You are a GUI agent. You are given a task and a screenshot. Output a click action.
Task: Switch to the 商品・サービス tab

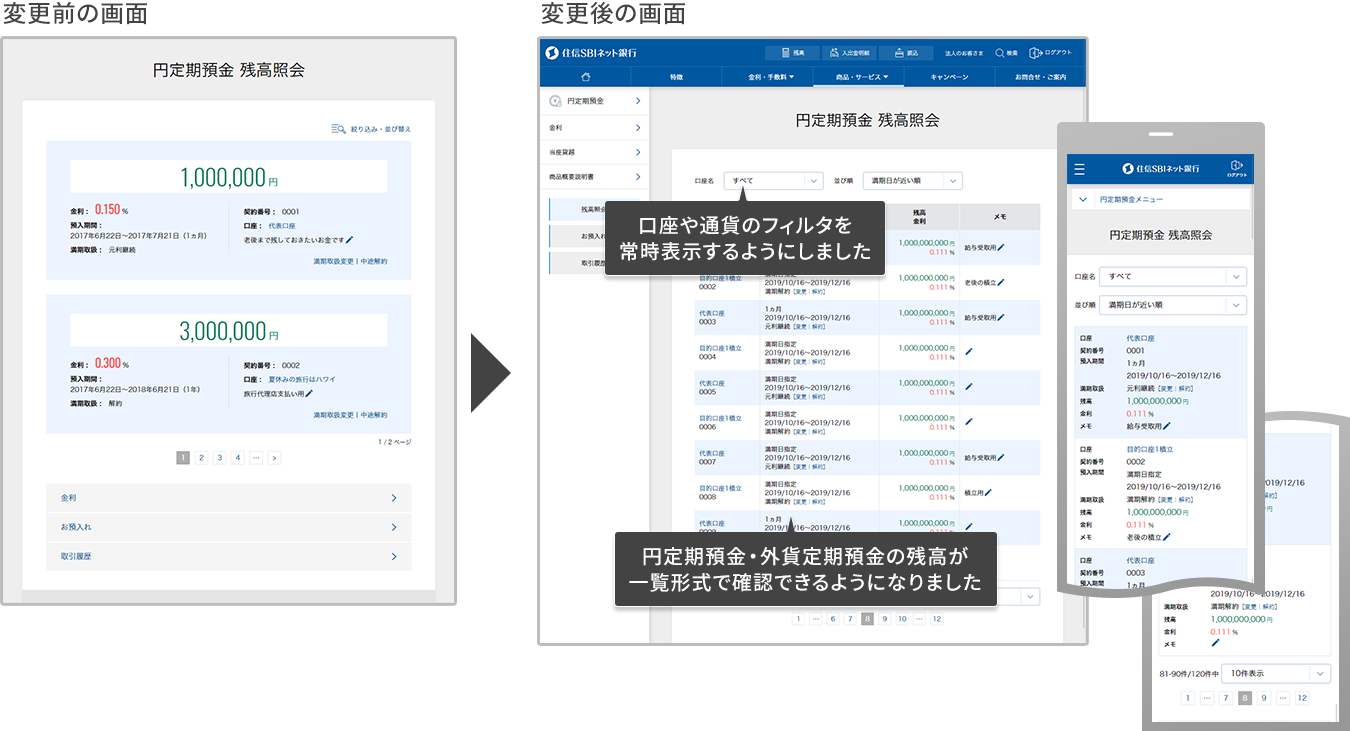(x=860, y=76)
